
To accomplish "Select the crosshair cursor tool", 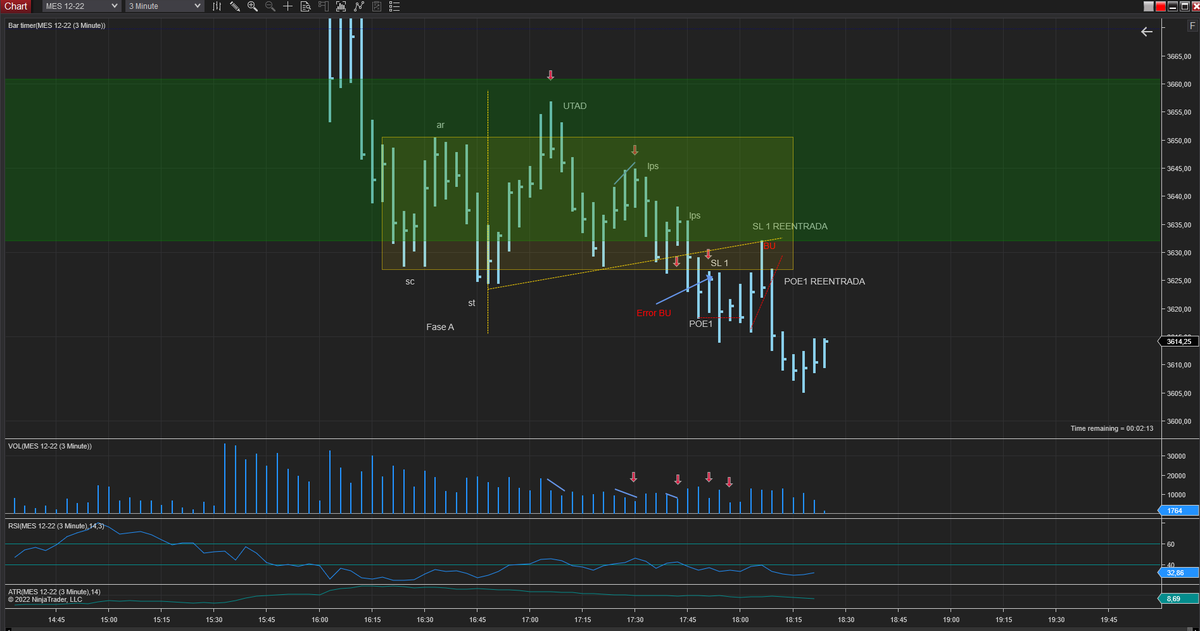I will pos(288,6).
